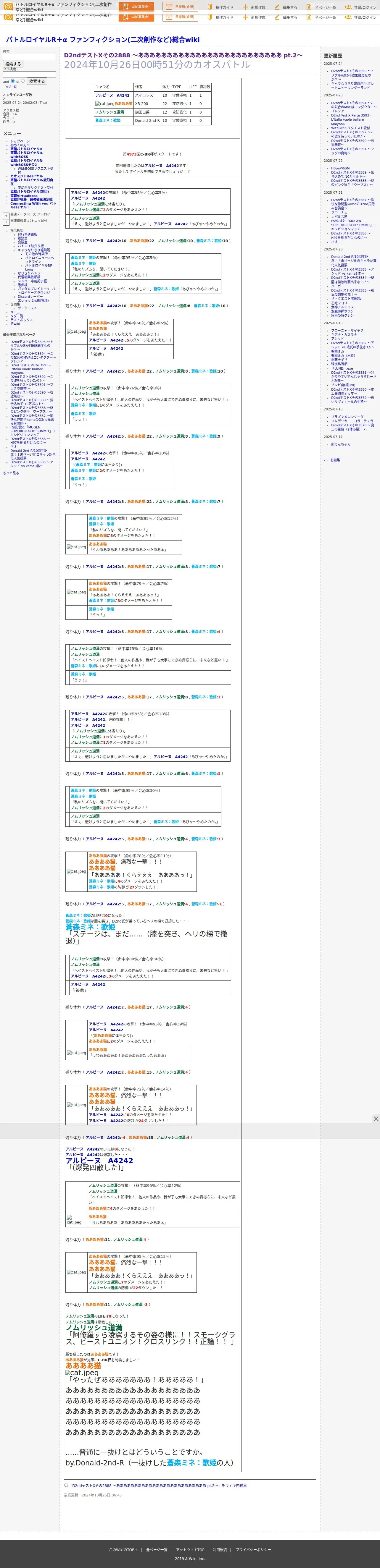This screenshot has height=1568, width=380.
Task: Search the wiki for this page title link
Action: 158,1486
